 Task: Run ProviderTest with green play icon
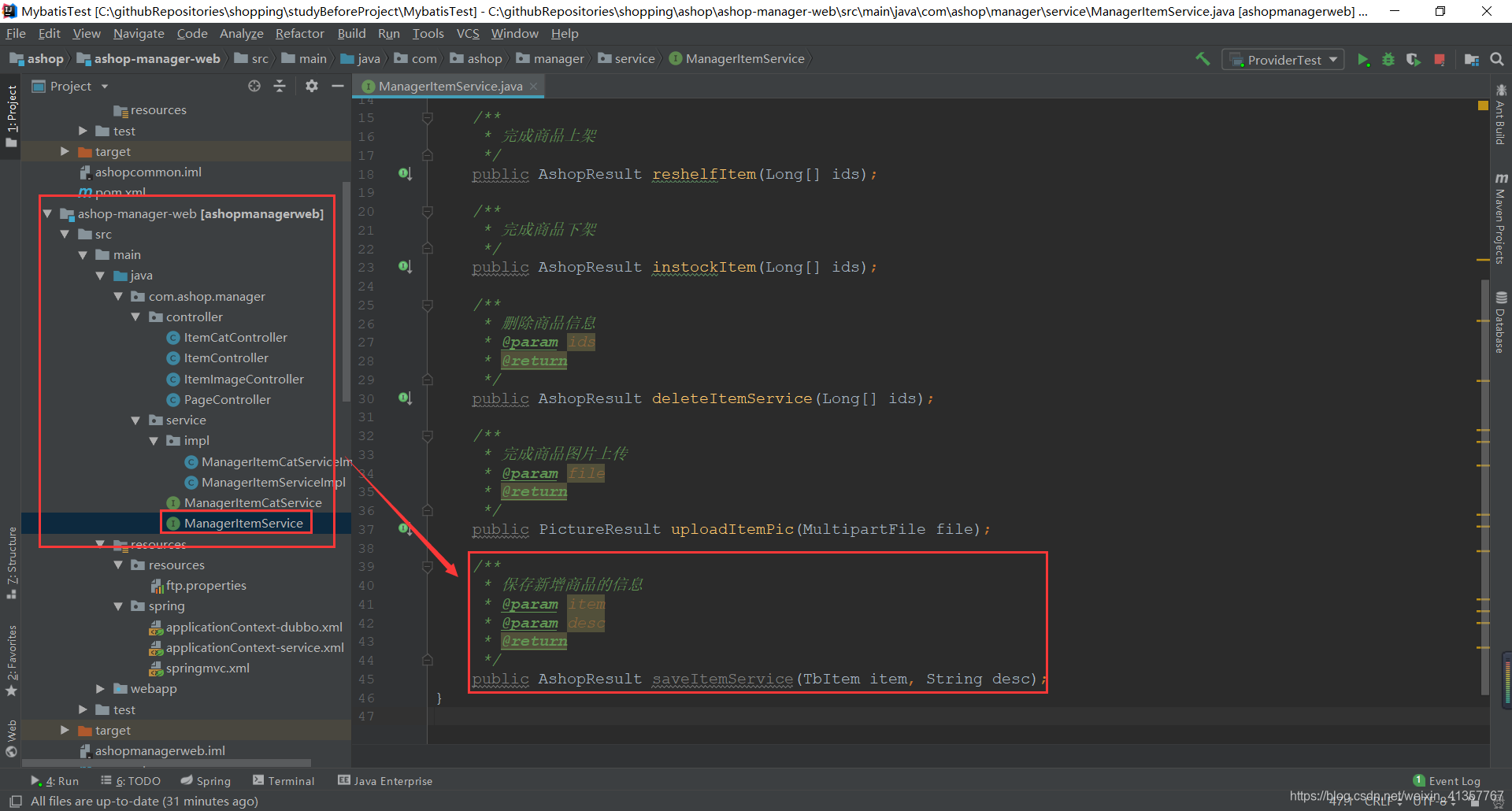click(x=1363, y=60)
